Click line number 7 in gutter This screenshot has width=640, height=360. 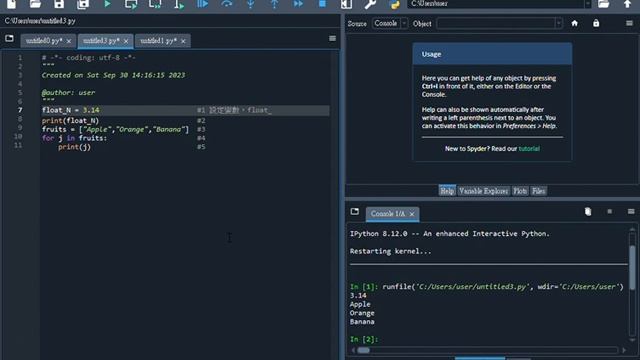click(20, 110)
